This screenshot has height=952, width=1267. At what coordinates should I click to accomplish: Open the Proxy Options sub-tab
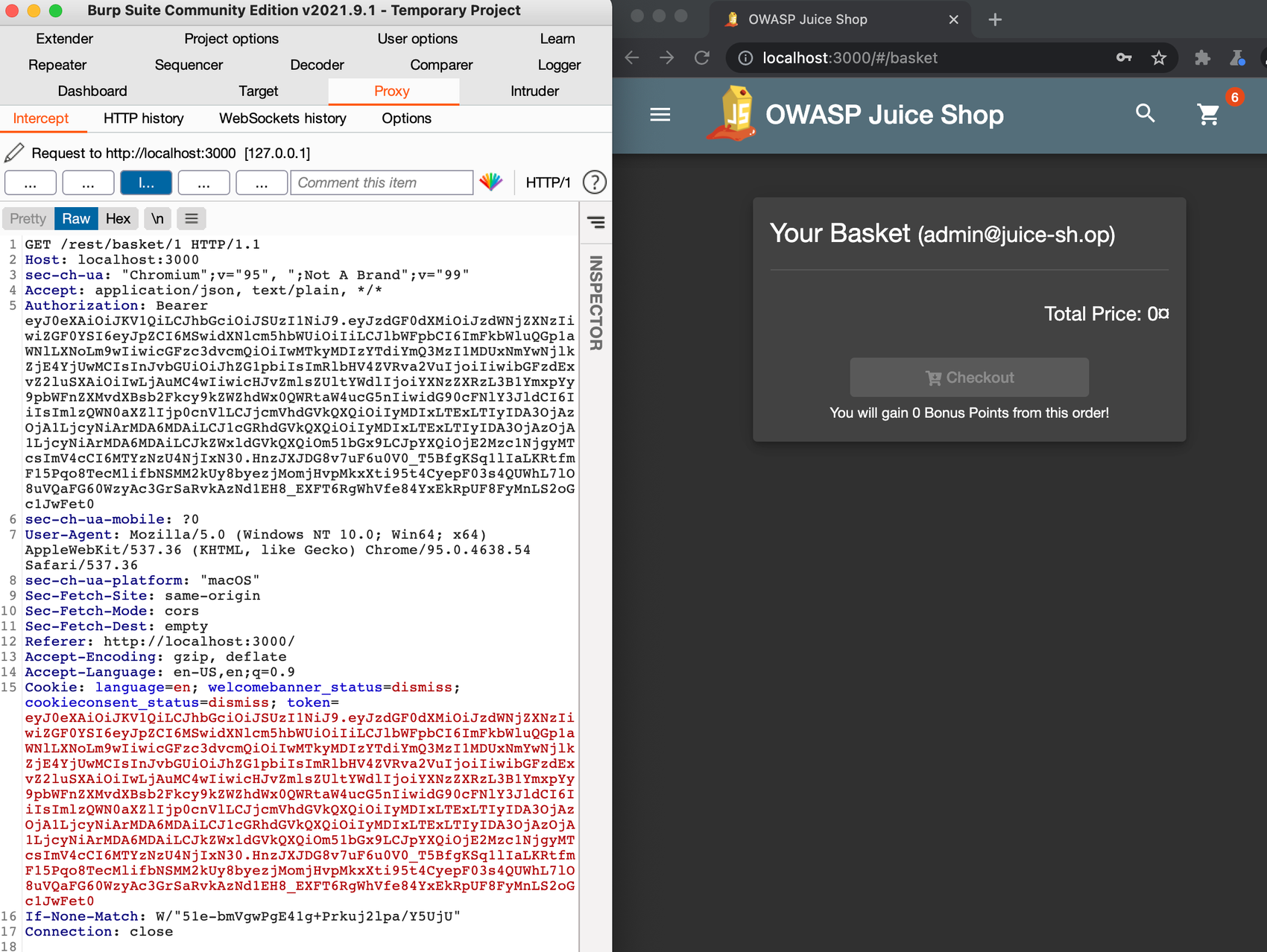(406, 118)
